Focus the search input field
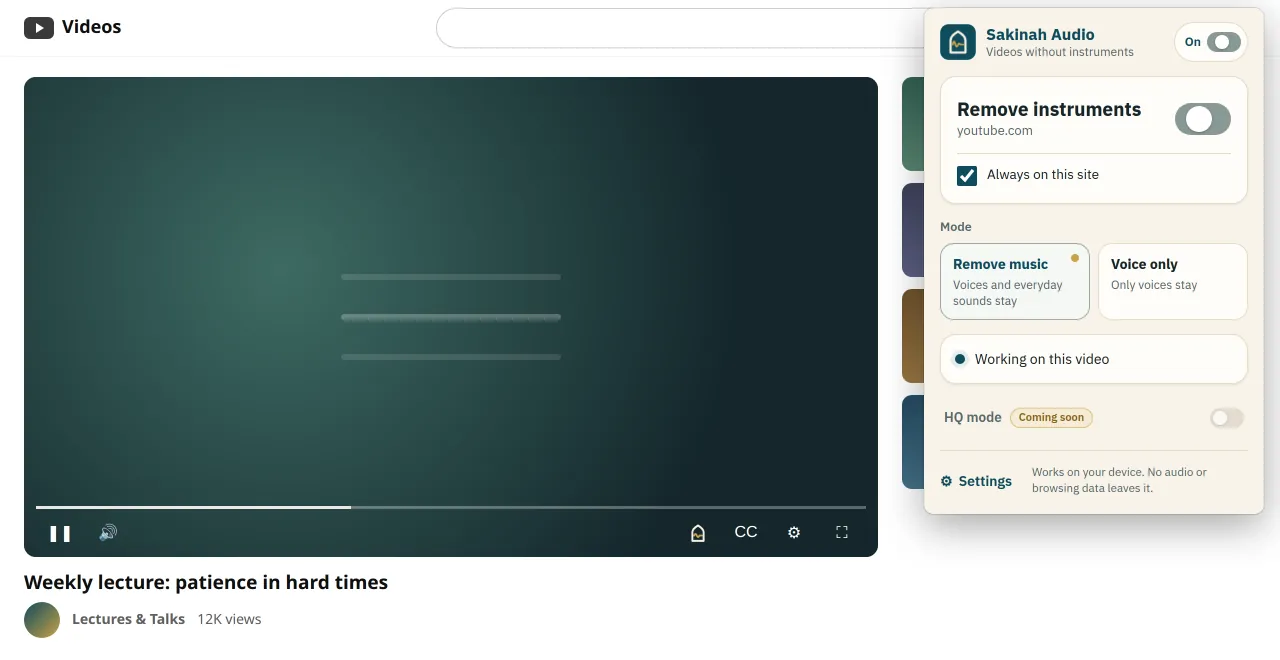 click(x=680, y=28)
